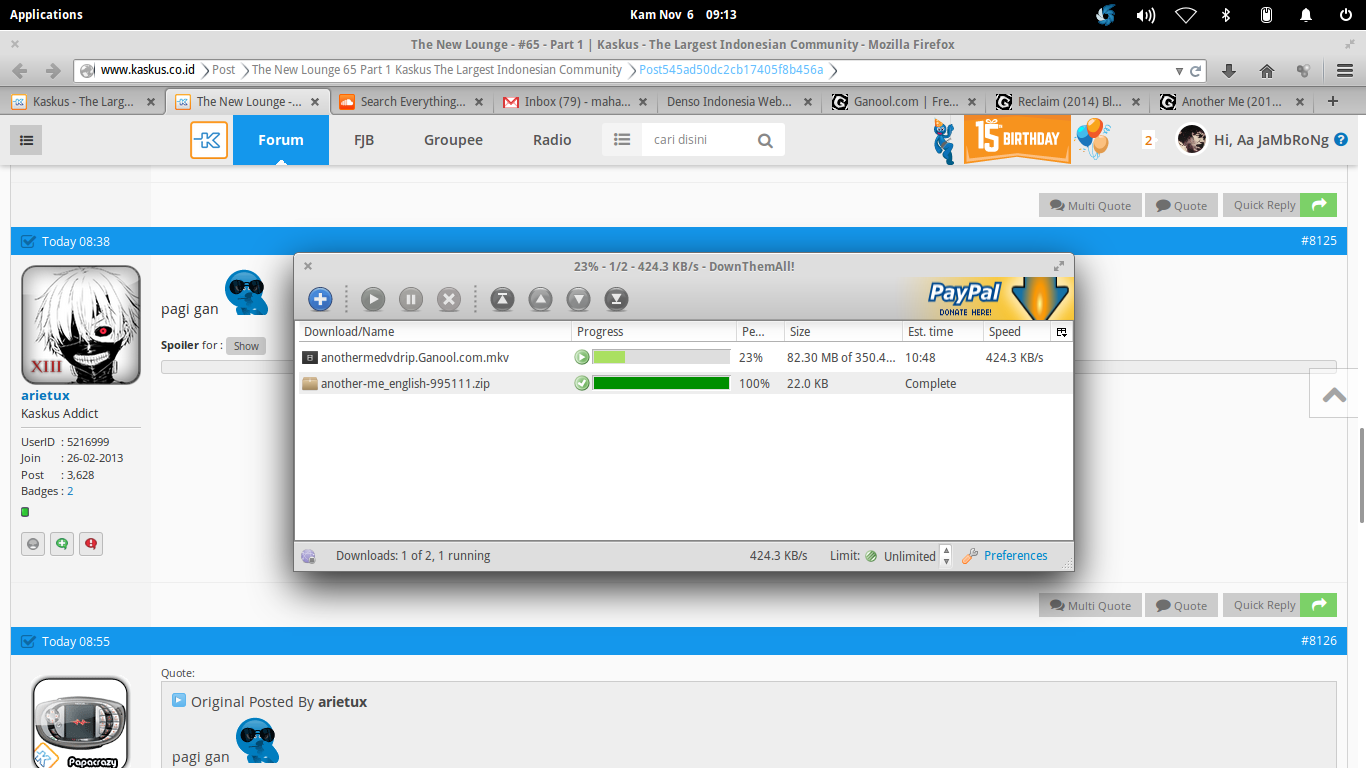The width and height of the screenshot is (1366, 768).
Task: Move selected download down one position
Action: point(578,299)
